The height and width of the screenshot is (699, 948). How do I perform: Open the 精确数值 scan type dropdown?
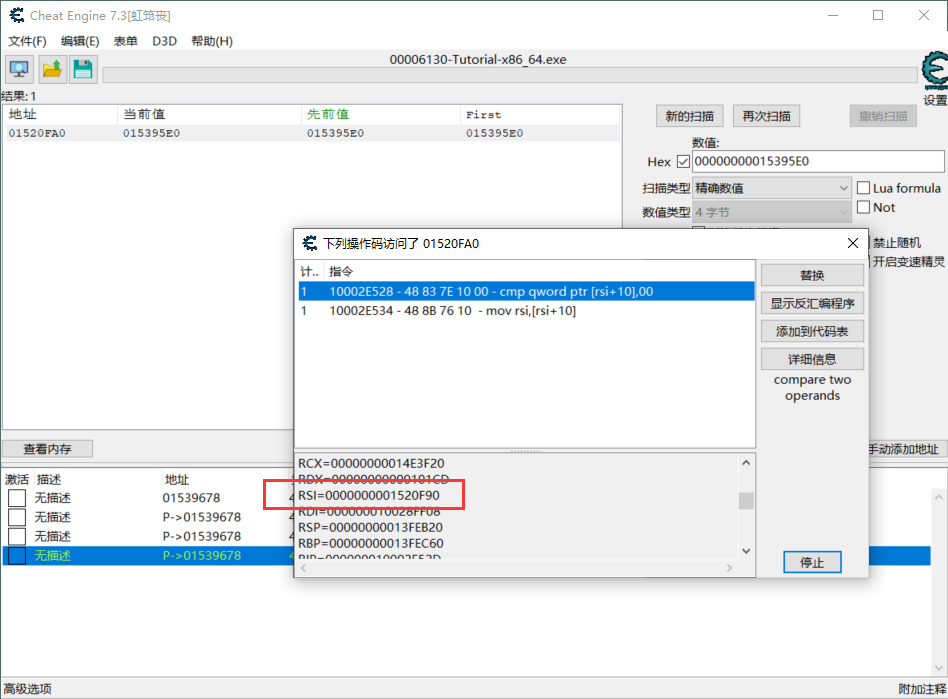tap(773, 188)
